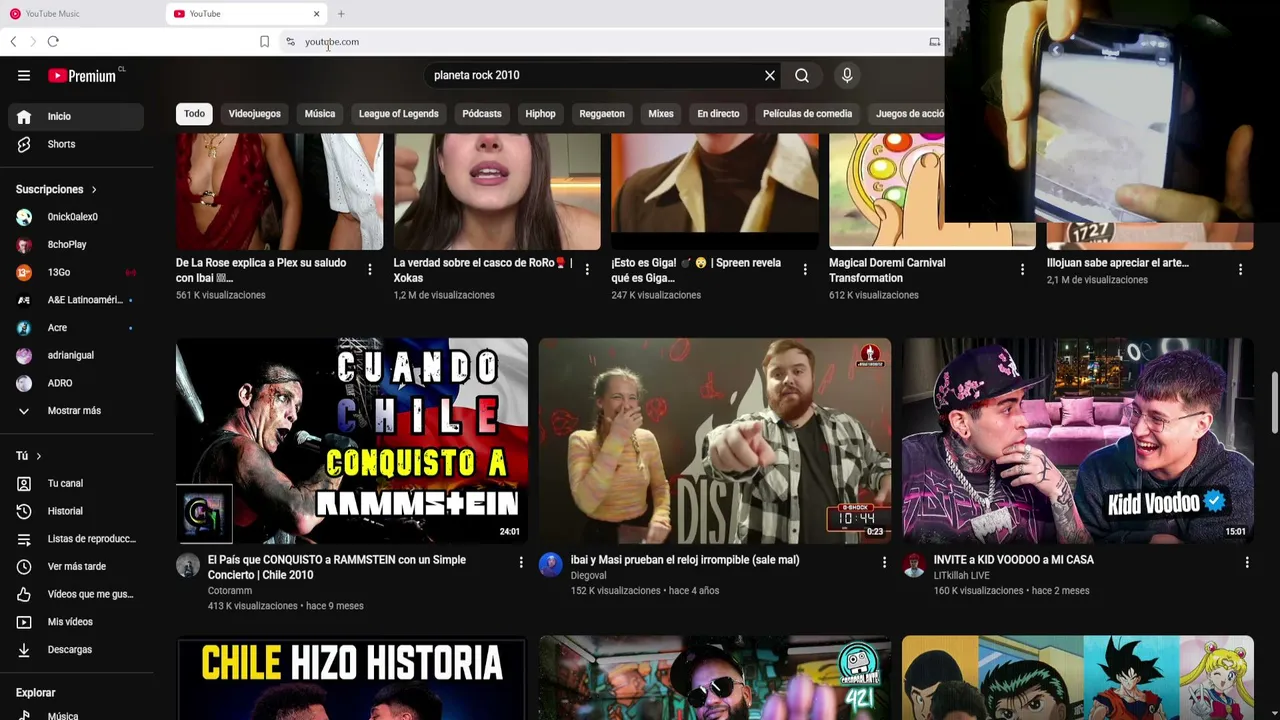Viewport: 1280px width, 720px height.
Task: Close the YouTube browser tab
Action: 317,14
